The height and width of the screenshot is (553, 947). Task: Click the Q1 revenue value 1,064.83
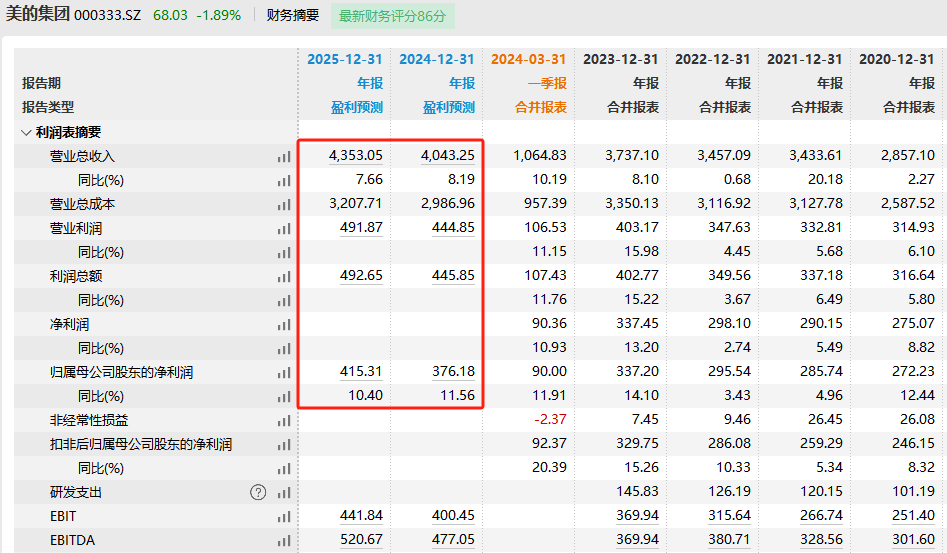pos(540,155)
